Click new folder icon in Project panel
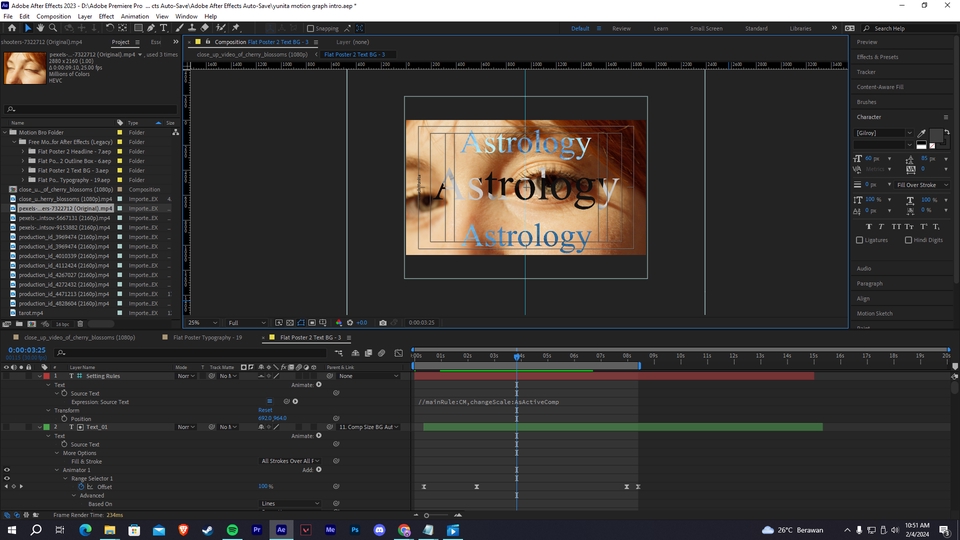 tap(19, 324)
